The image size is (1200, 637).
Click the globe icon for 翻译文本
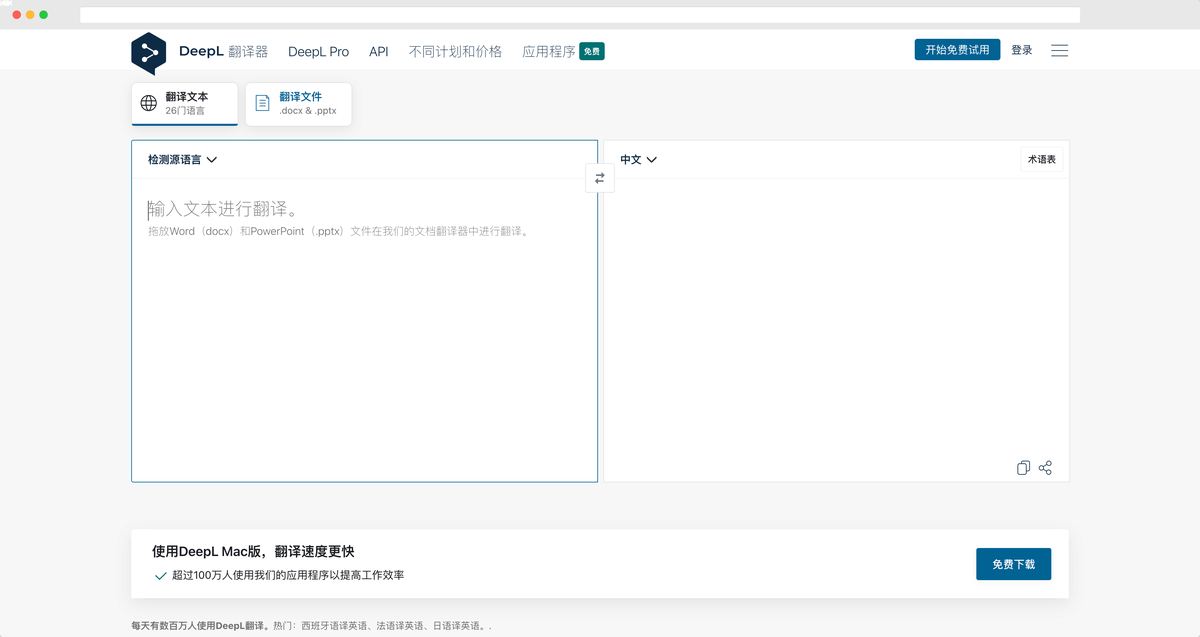coord(149,103)
